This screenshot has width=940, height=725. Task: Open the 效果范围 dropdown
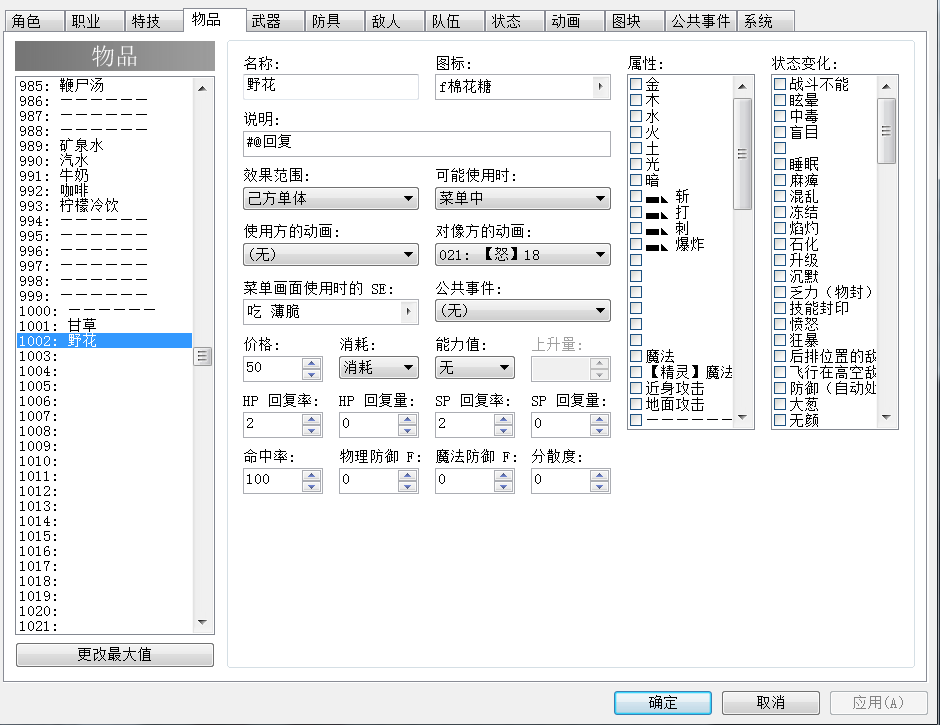[331, 198]
